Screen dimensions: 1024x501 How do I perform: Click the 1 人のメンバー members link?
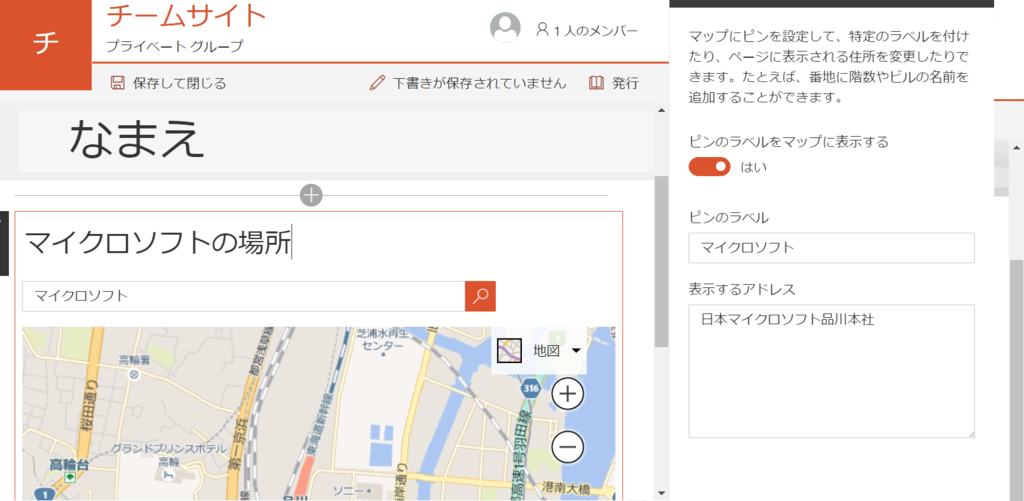click(586, 30)
